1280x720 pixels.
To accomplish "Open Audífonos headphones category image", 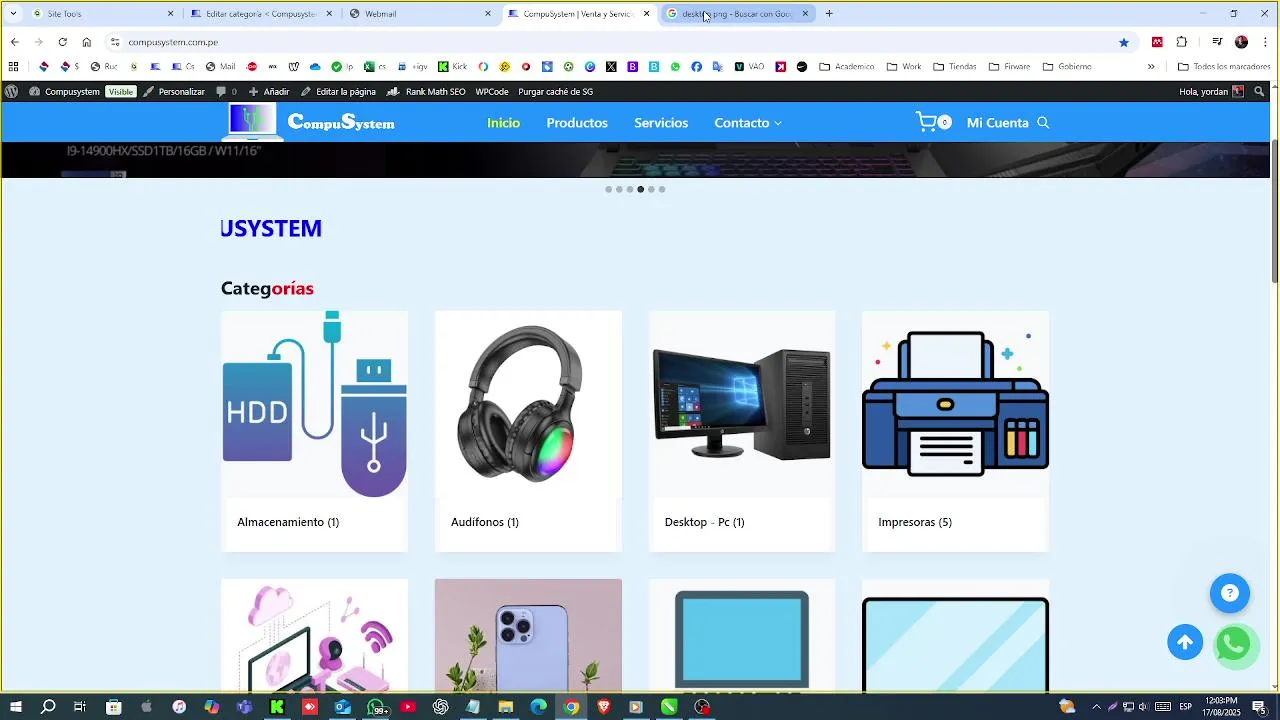I will 528,404.
